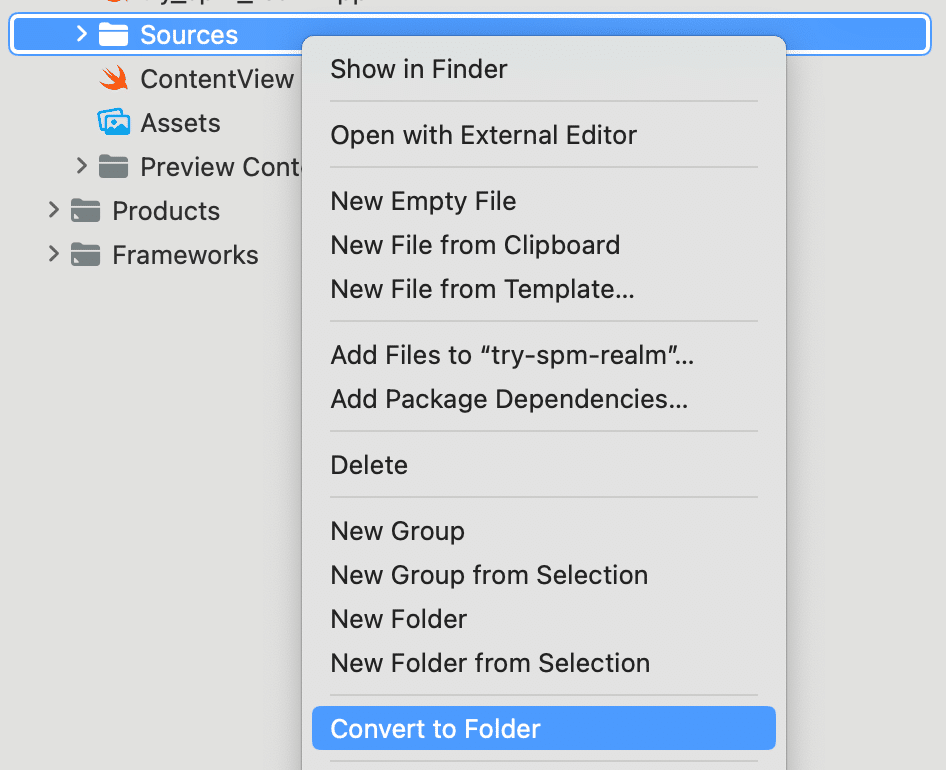The image size is (946, 770).
Task: Expand the Products group
Action: pyautogui.click(x=53, y=210)
